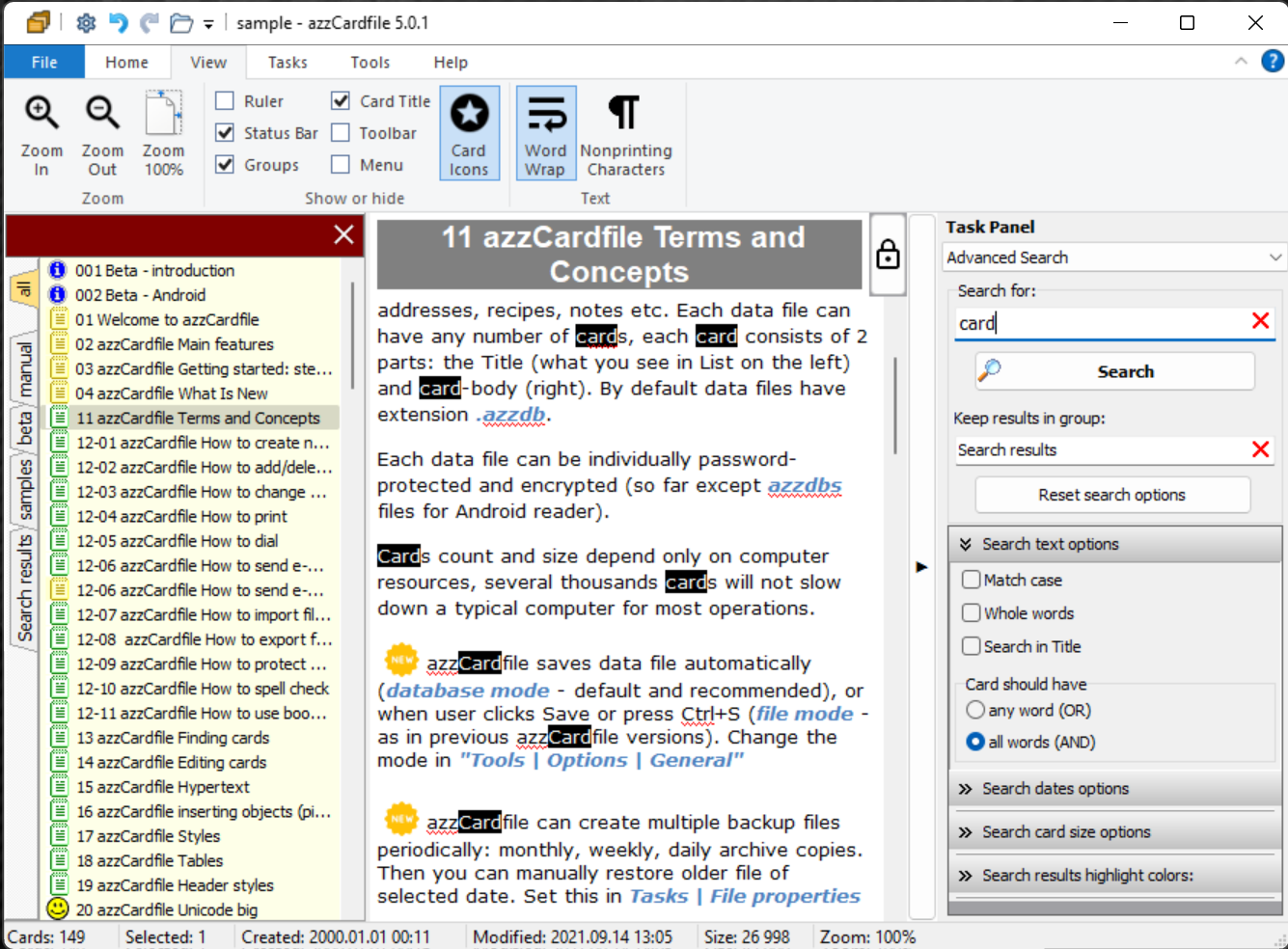Click info icon beside 001 Beta - introduction

(58, 270)
